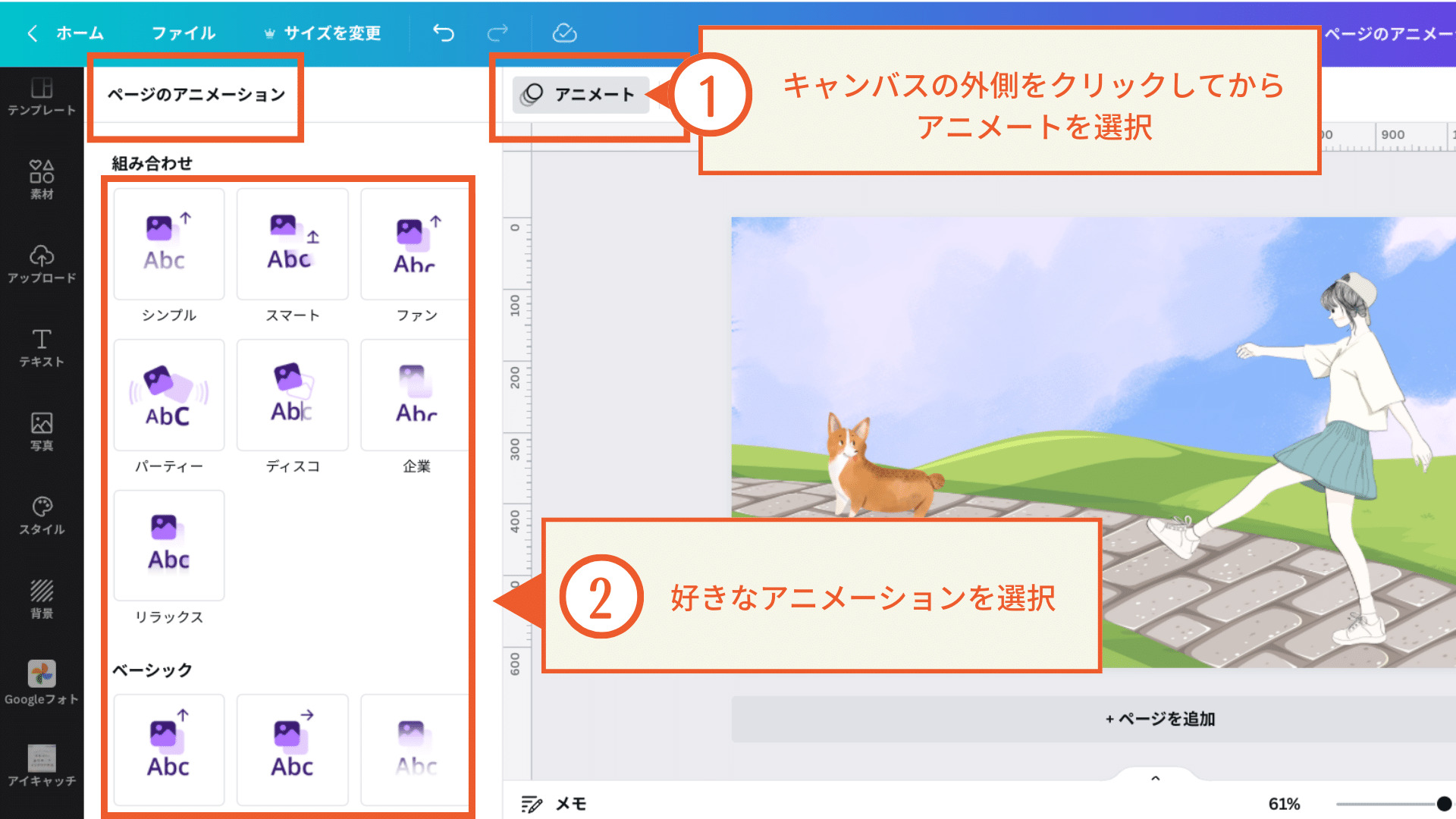Select the テキスト tool in sidebar
Image resolution: width=1456 pixels, height=819 pixels.
coord(42,348)
